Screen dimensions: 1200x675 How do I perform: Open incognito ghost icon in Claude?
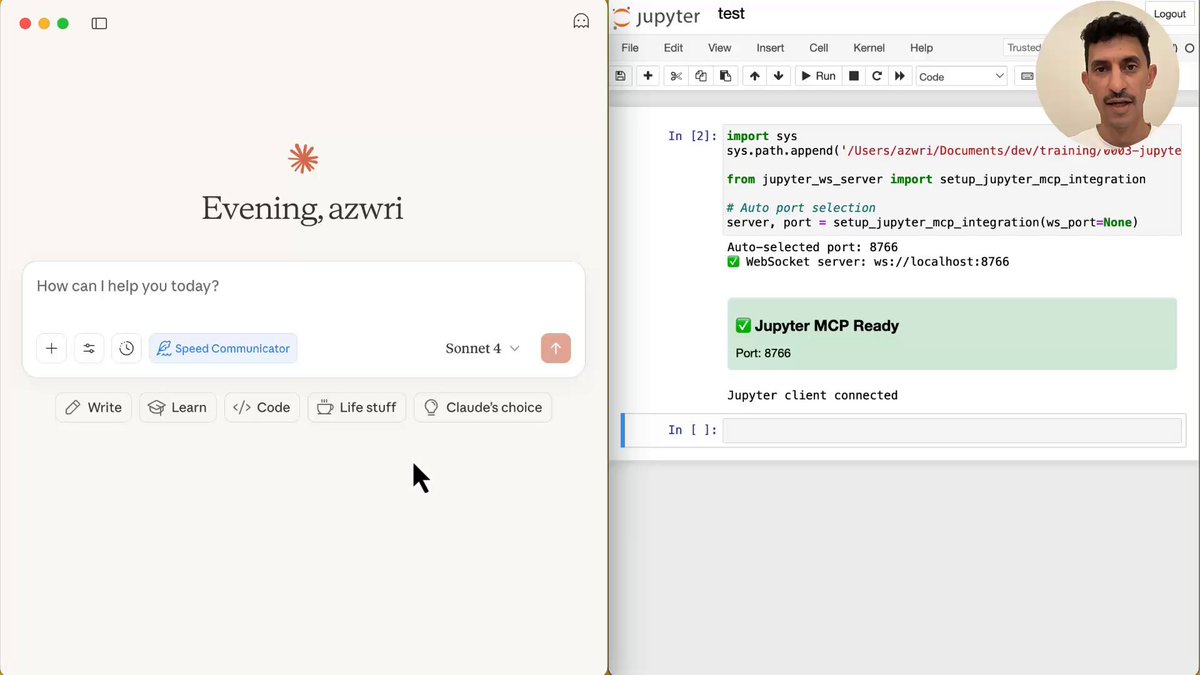pos(581,22)
